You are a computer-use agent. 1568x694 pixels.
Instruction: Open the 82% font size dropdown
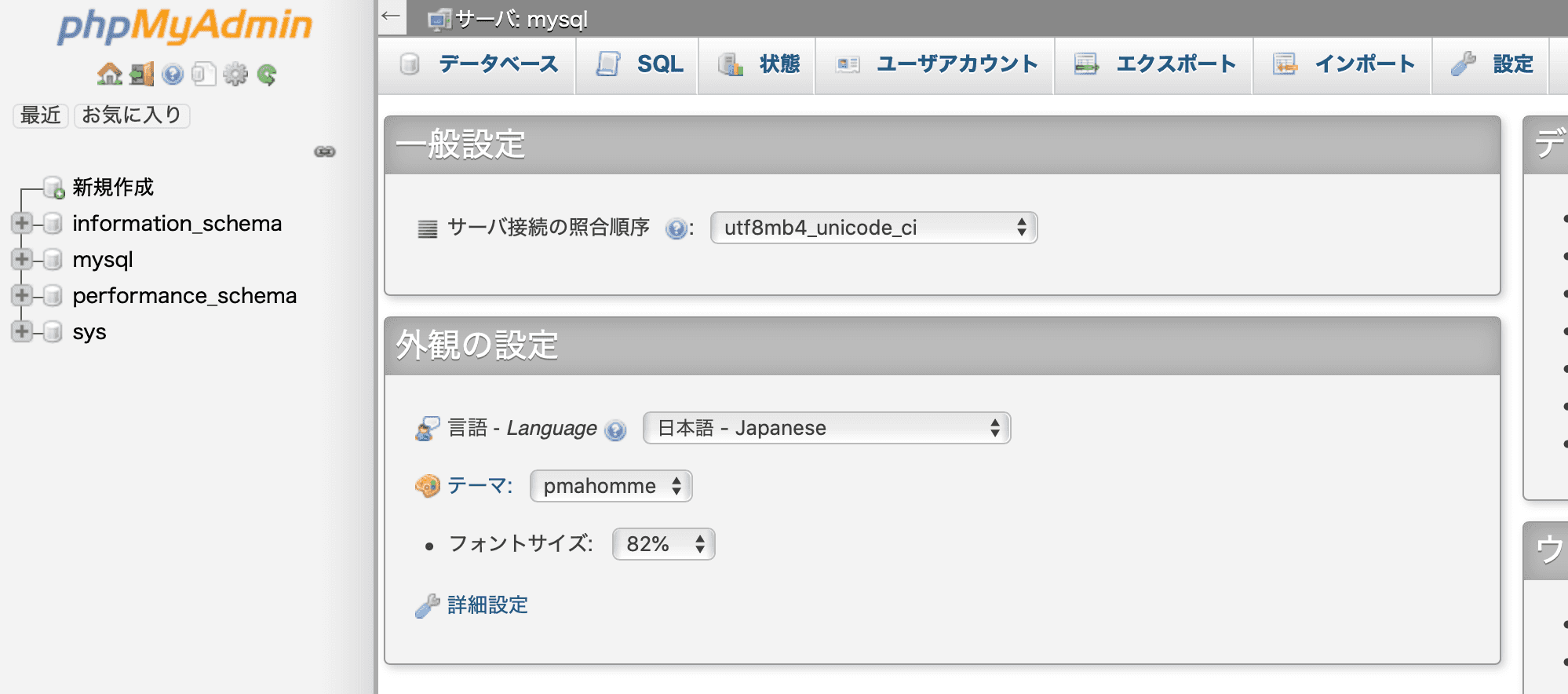[x=663, y=544]
